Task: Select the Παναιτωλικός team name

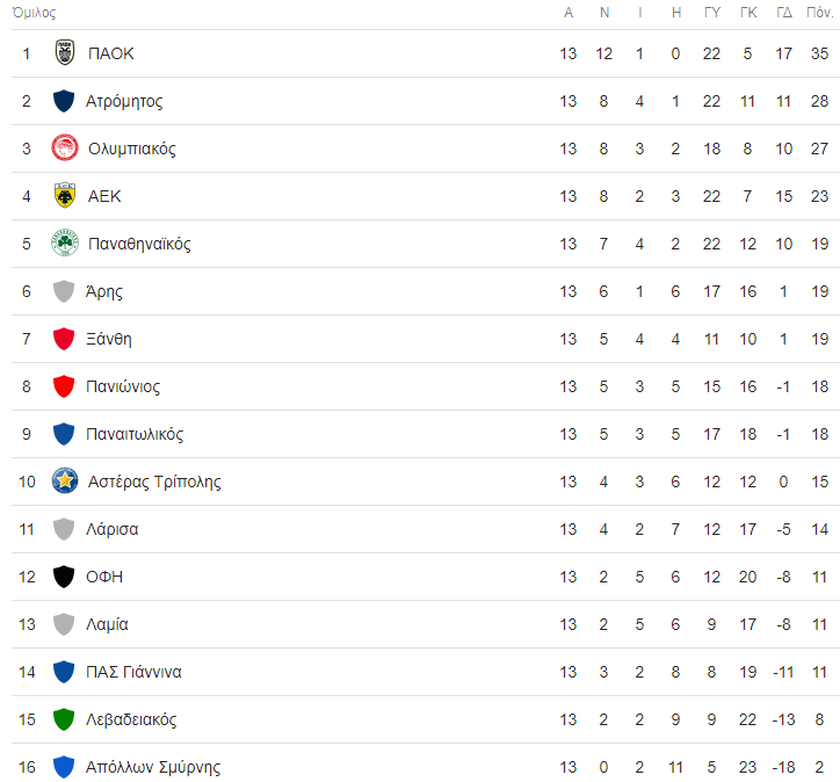Action: 135,434
